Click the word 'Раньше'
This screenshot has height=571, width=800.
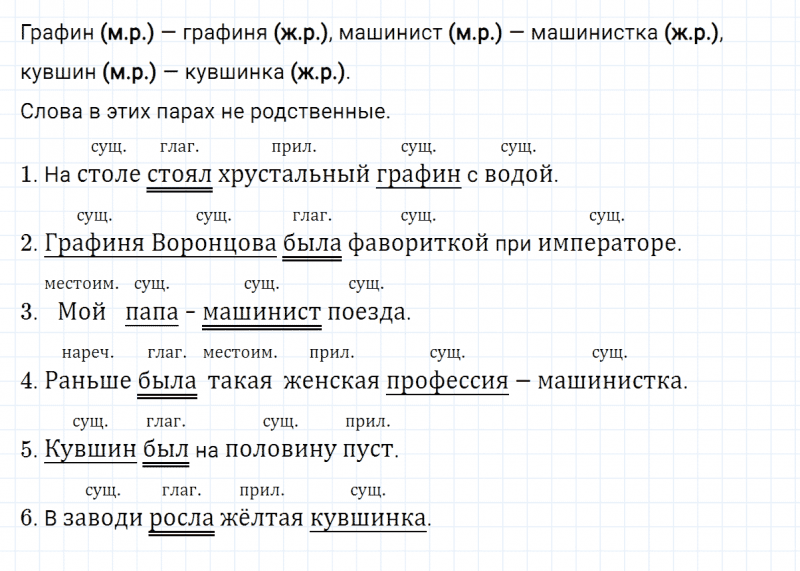click(88, 381)
